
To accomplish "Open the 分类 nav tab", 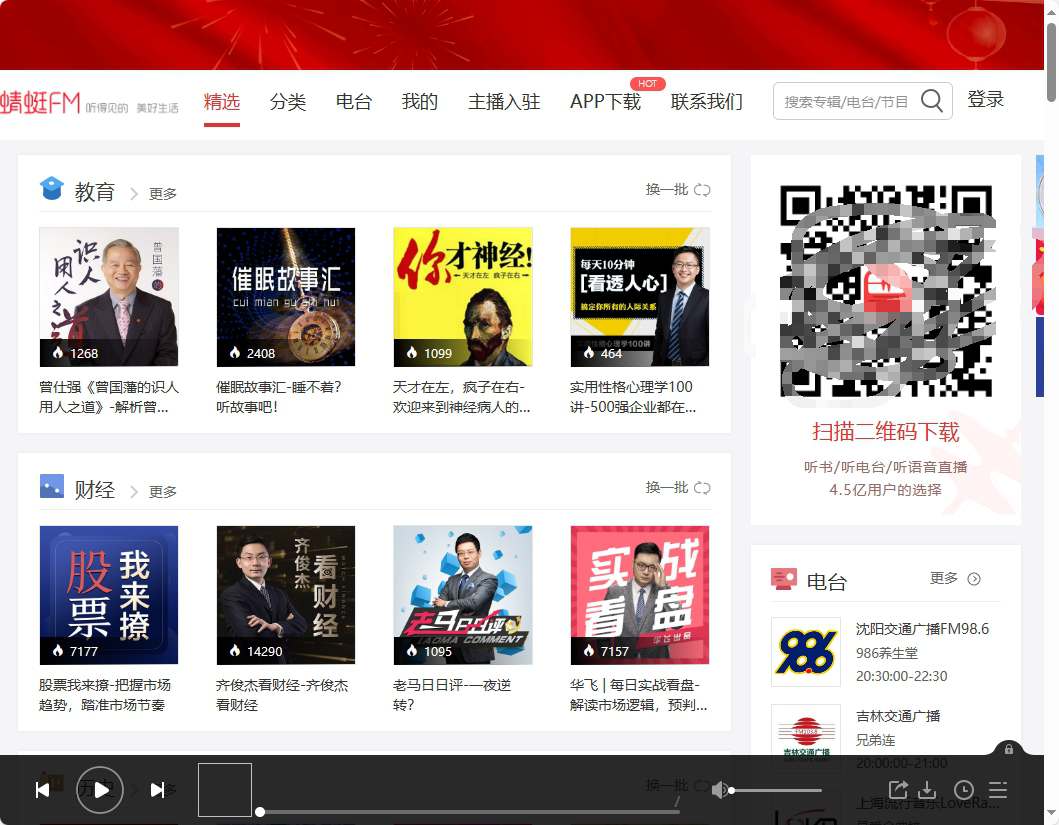I will (288, 102).
